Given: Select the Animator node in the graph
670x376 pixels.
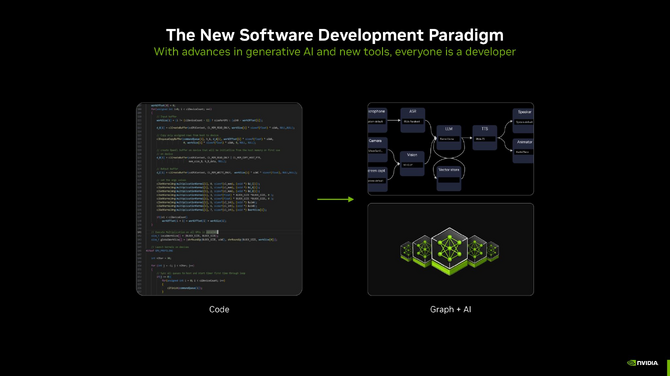Looking at the screenshot, I should click(523, 150).
